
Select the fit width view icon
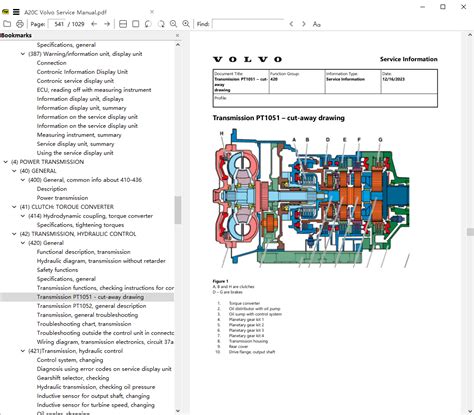[123, 24]
